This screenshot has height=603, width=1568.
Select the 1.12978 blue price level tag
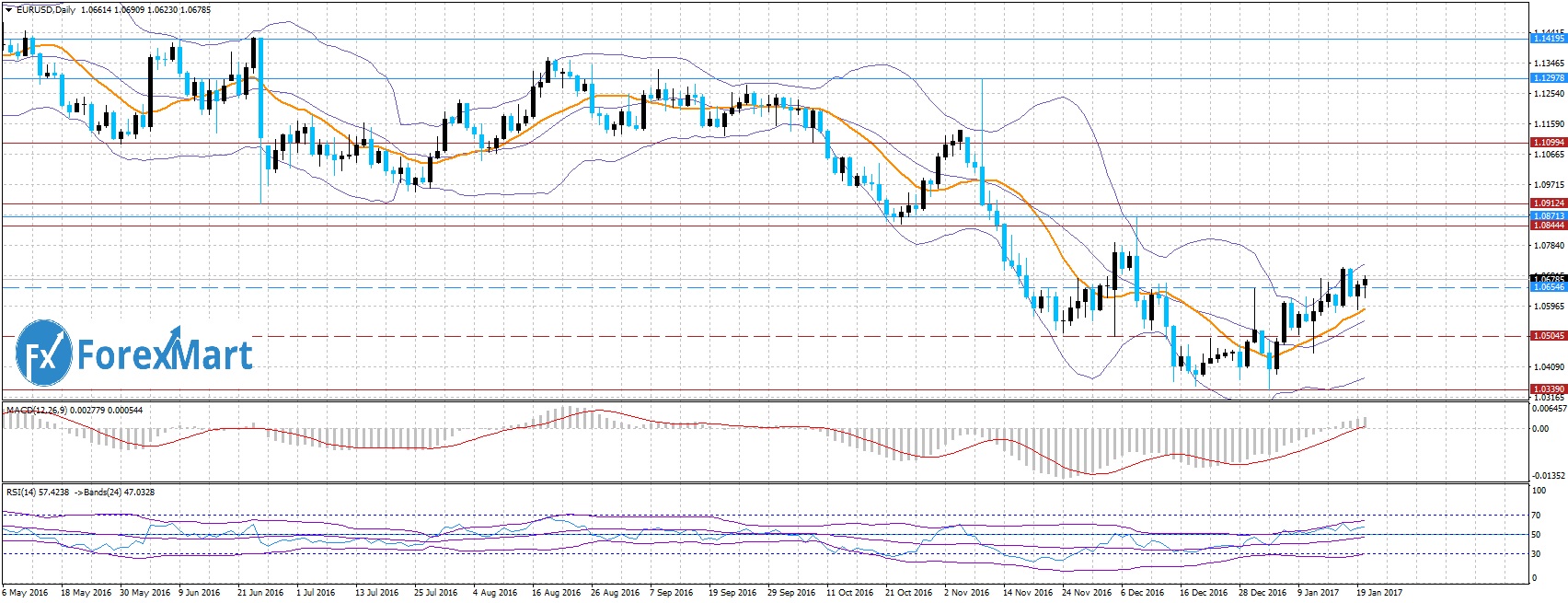pos(1548,78)
